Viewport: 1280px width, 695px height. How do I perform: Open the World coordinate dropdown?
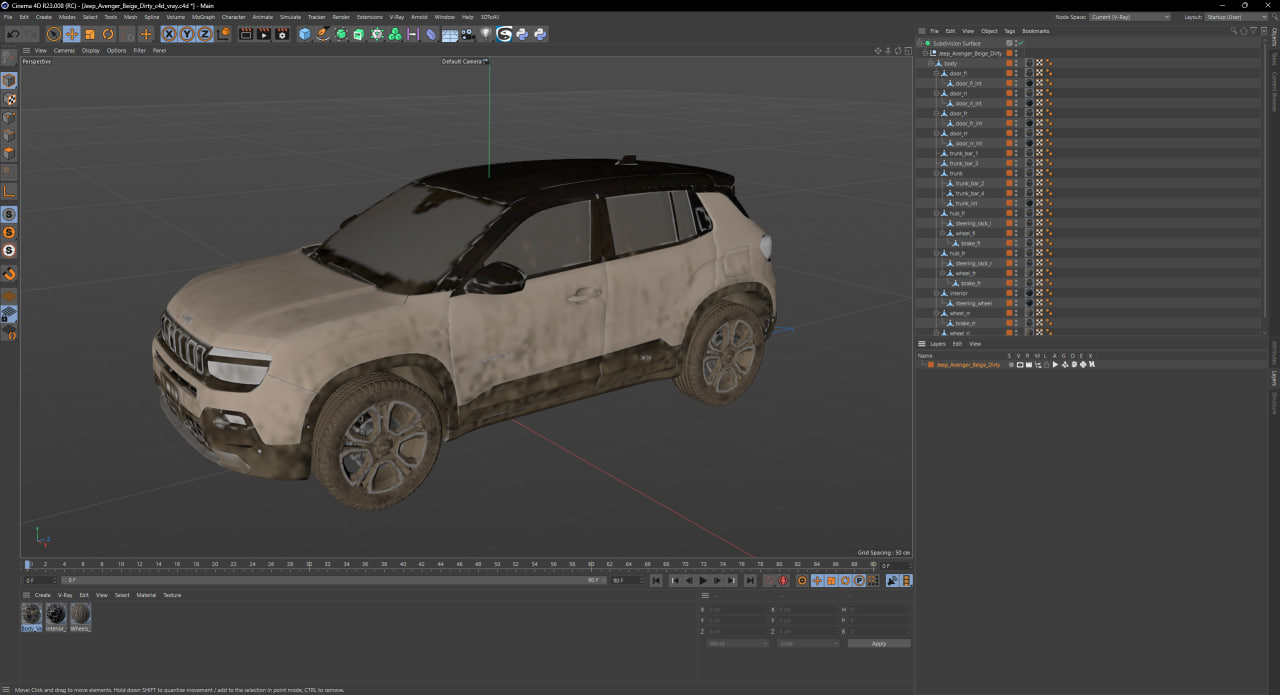(x=737, y=643)
